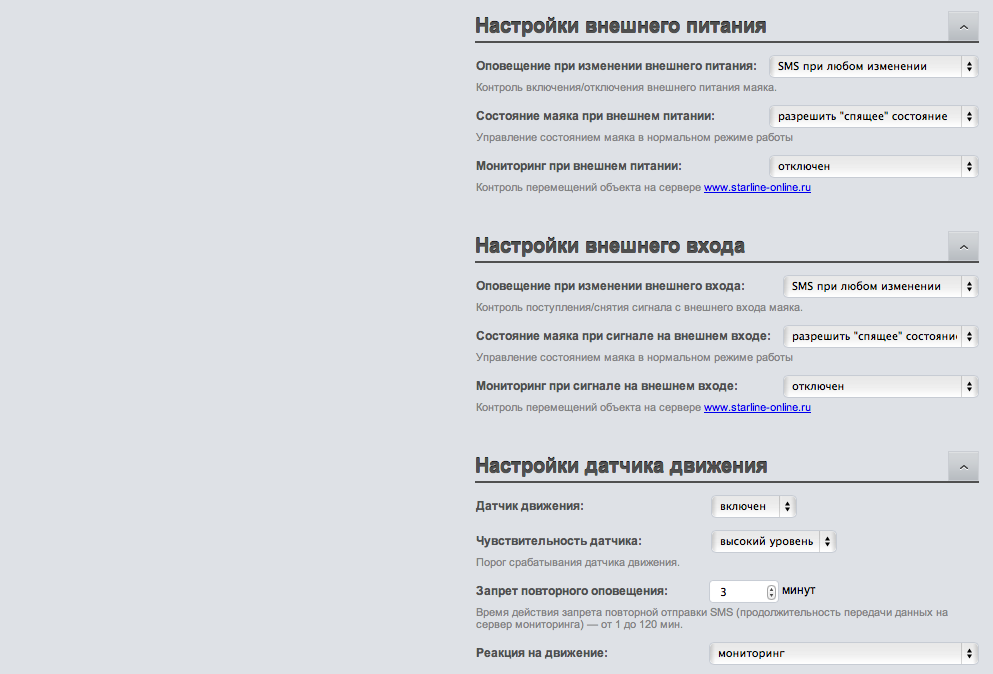This screenshot has height=674, width=993.
Task: Open starline-online.ru link under внешнем питании
Action: tap(757, 188)
